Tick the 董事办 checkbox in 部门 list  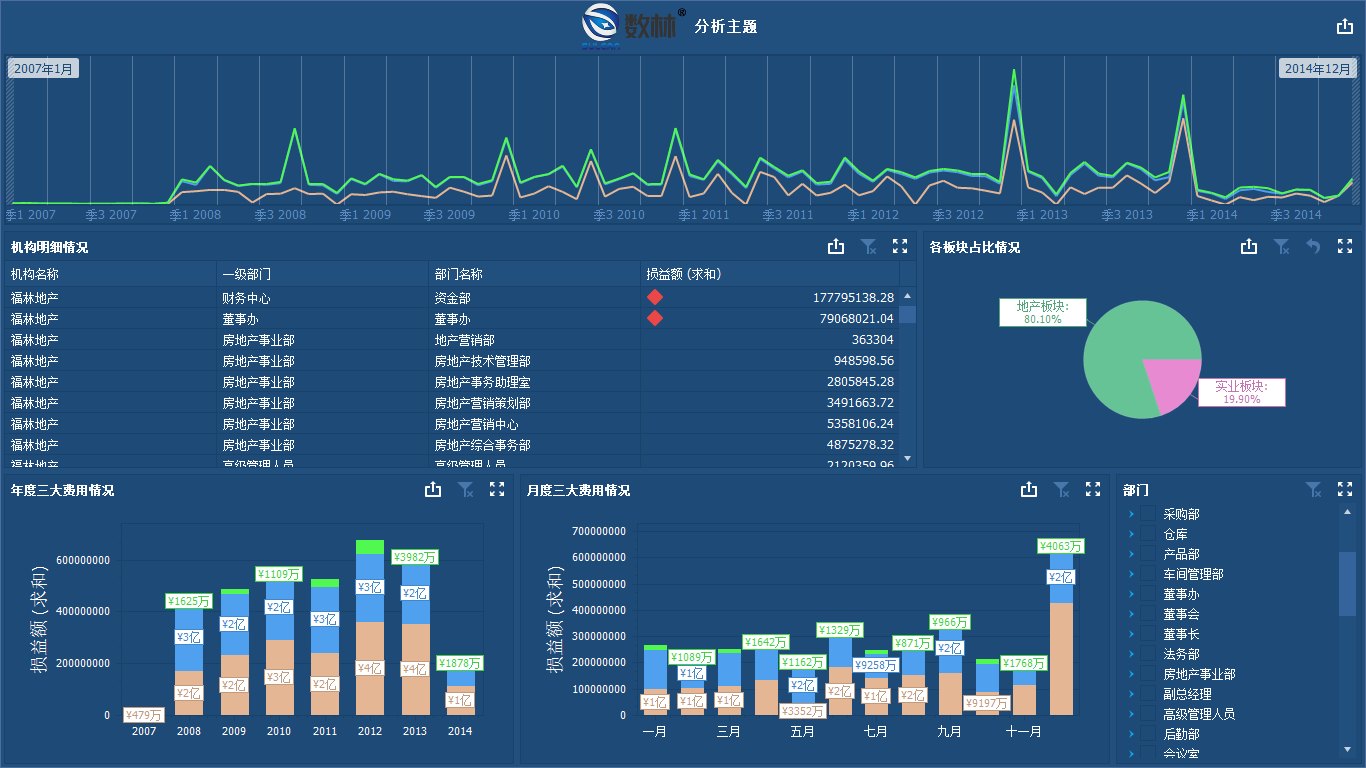pos(1148,593)
